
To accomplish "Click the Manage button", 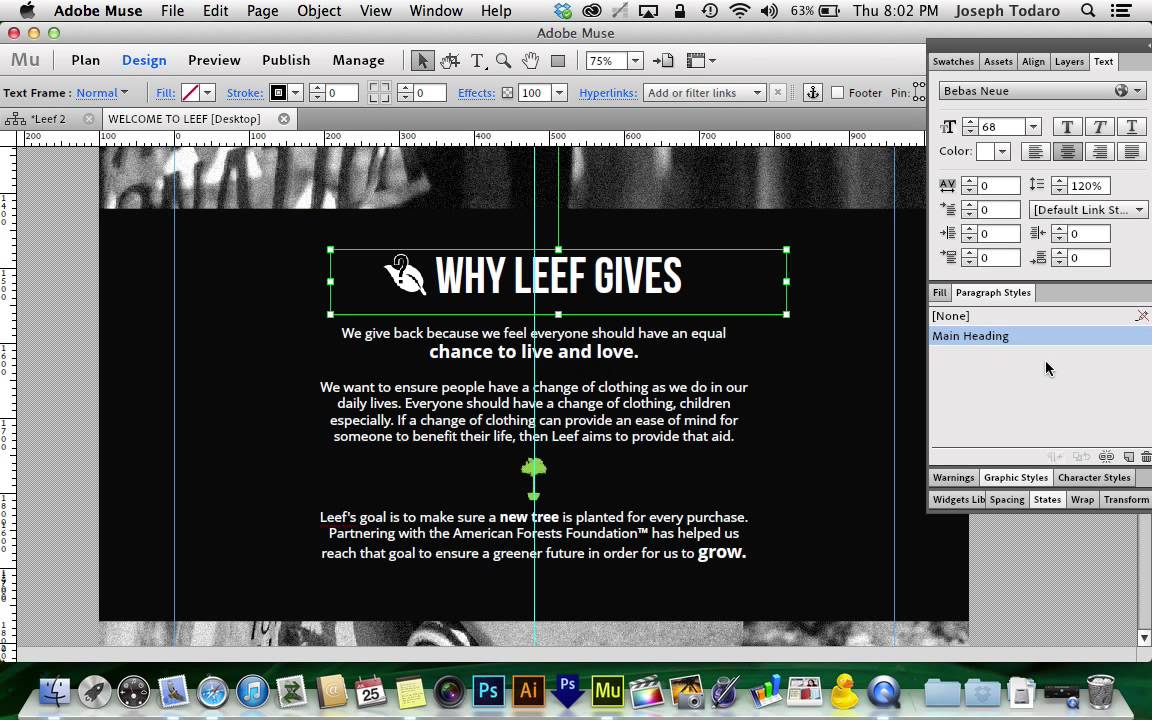I will 359,60.
